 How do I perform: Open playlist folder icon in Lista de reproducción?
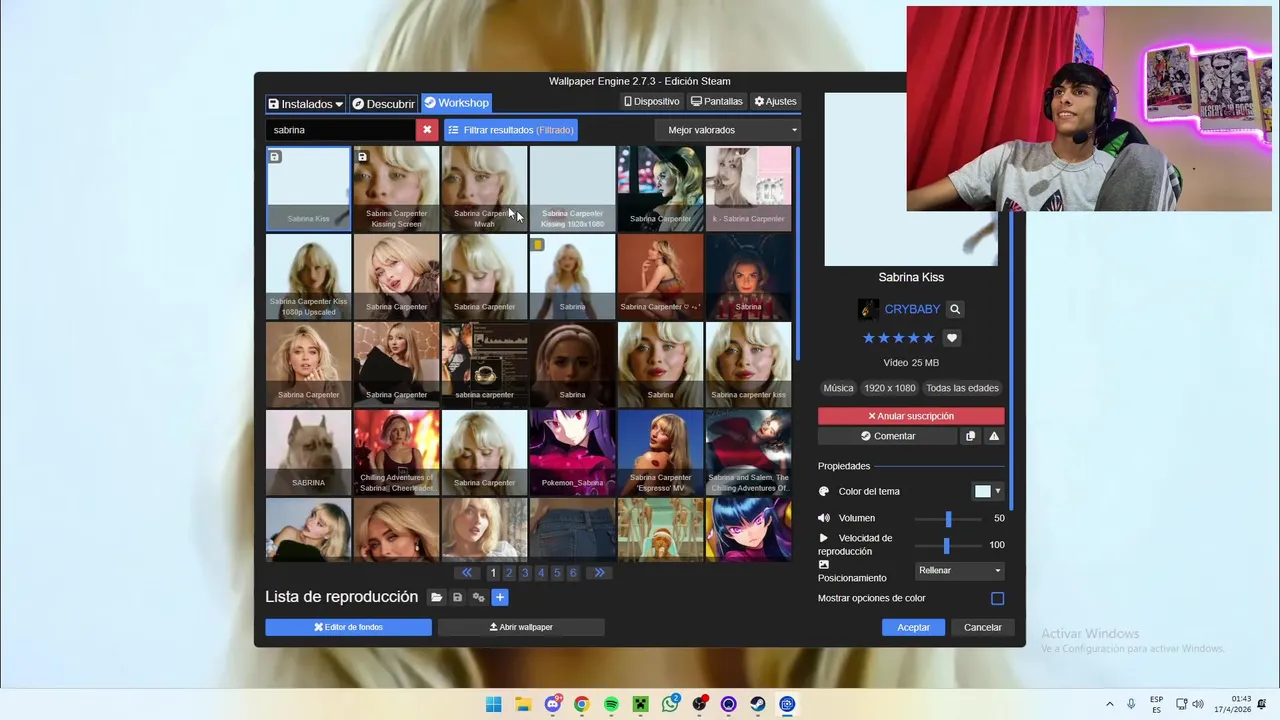point(436,597)
